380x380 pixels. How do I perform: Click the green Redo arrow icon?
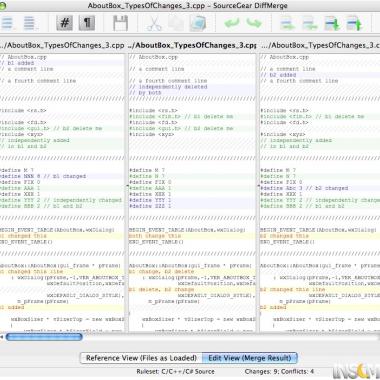(254, 23)
